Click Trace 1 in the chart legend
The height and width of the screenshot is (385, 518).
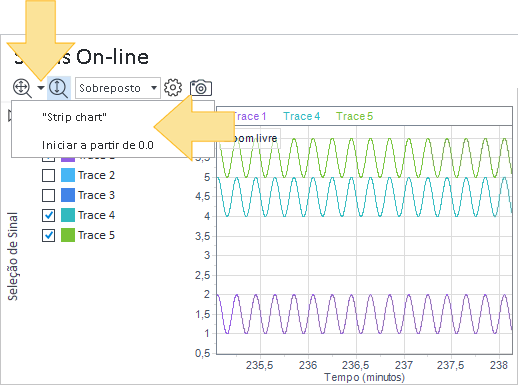250,116
